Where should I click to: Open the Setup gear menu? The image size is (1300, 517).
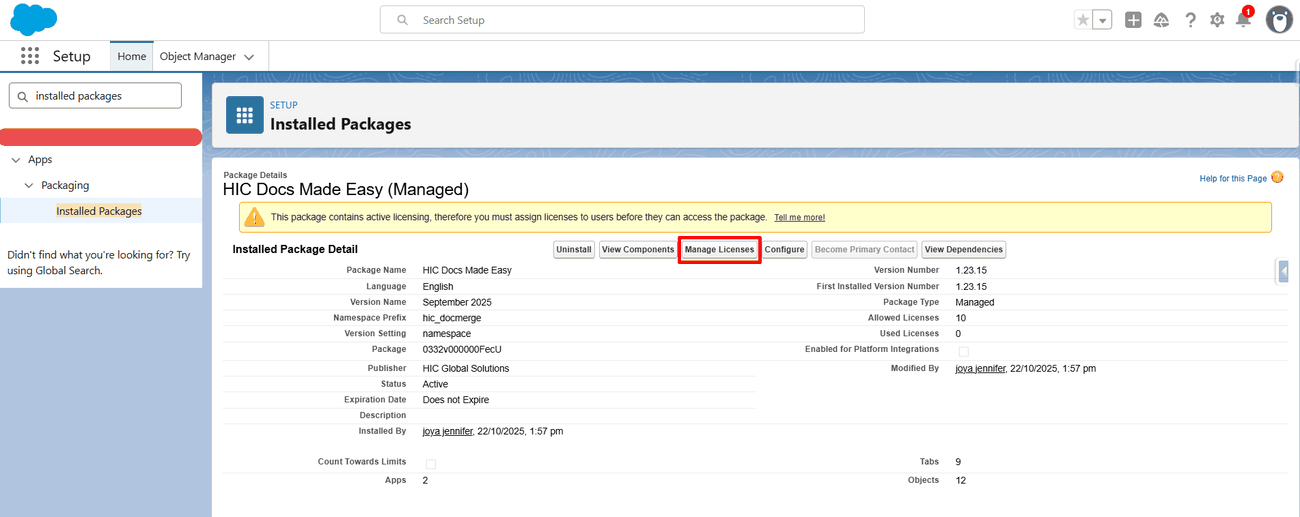coord(1217,20)
